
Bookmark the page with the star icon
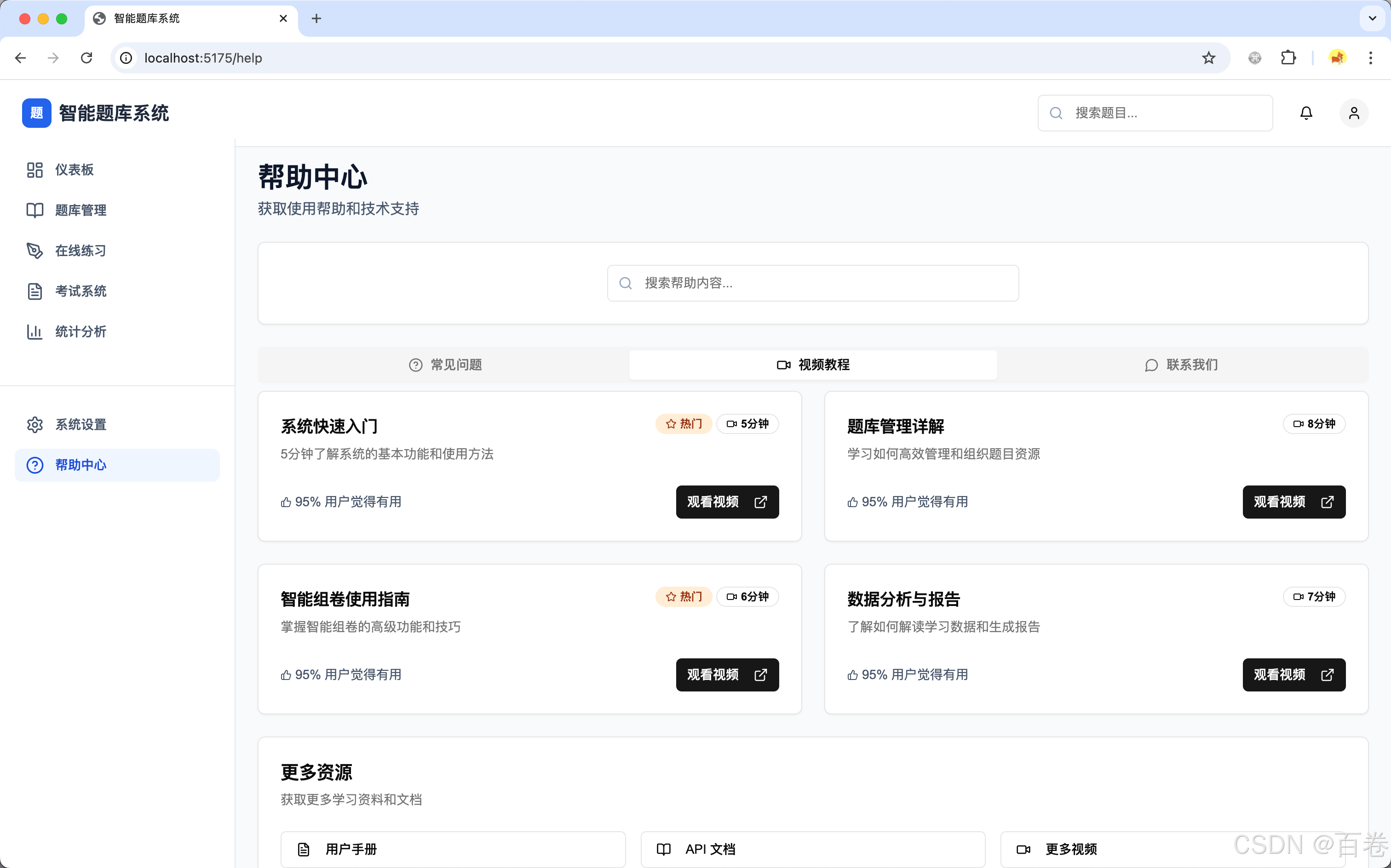pyautogui.click(x=1208, y=57)
